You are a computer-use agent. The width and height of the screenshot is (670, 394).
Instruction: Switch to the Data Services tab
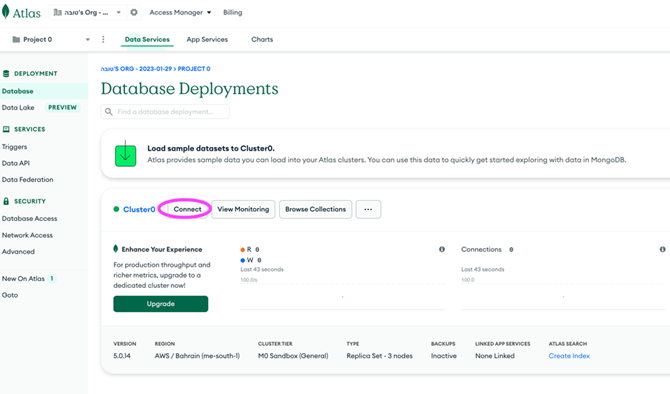[147, 39]
